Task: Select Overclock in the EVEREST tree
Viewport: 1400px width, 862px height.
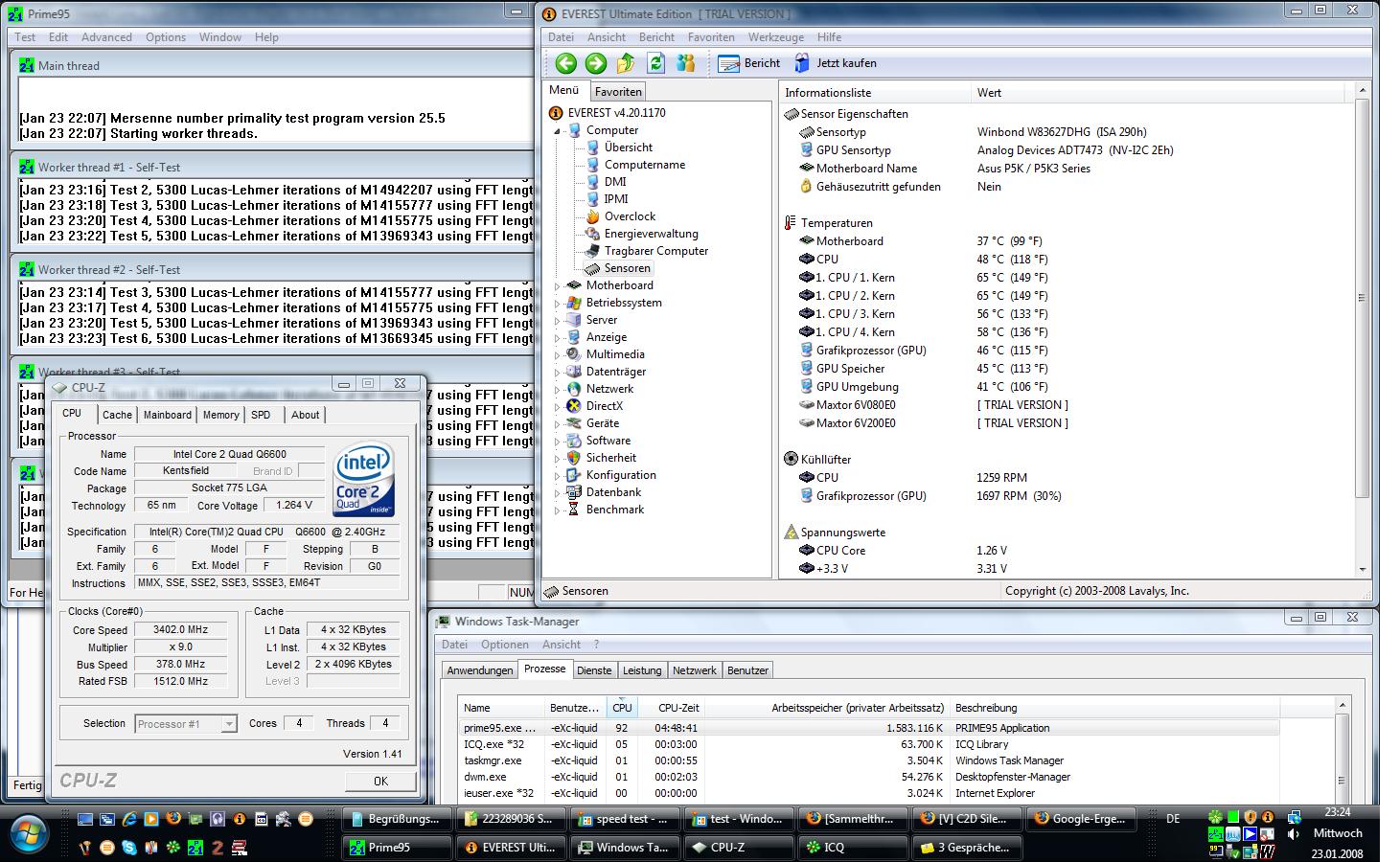Action: pos(630,216)
